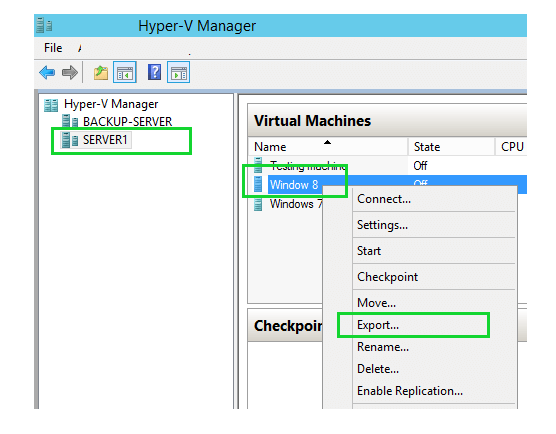Select the Testing machine row
556x434 pixels.
[x=388, y=165]
